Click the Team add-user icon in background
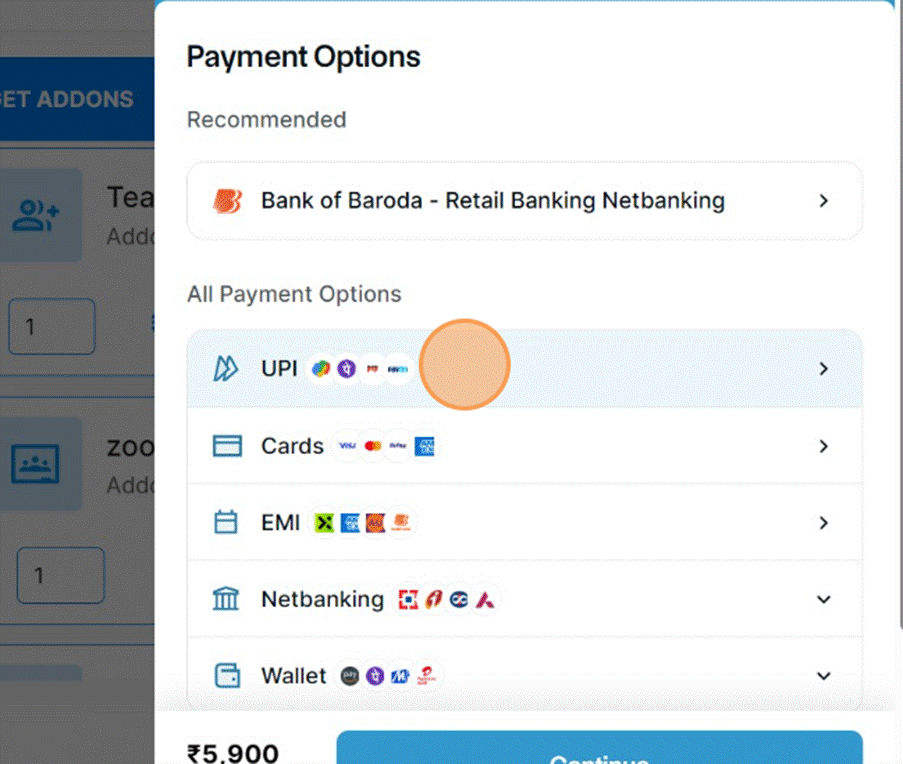The height and width of the screenshot is (764, 903). (37, 215)
